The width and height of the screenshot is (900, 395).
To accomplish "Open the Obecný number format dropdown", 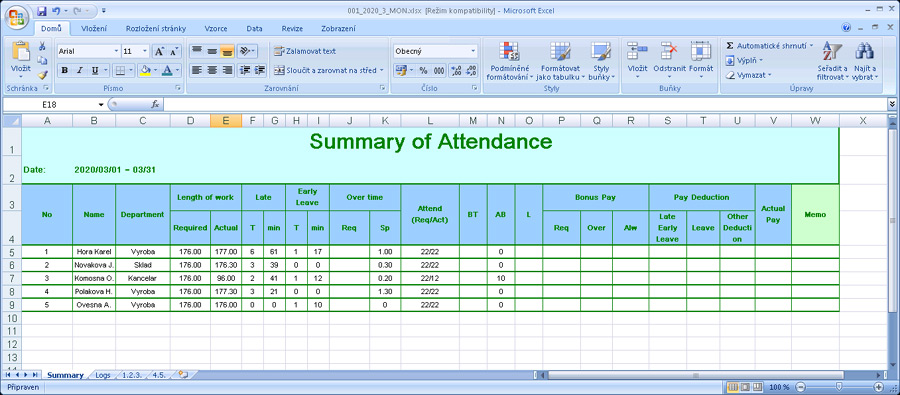I will (x=474, y=51).
